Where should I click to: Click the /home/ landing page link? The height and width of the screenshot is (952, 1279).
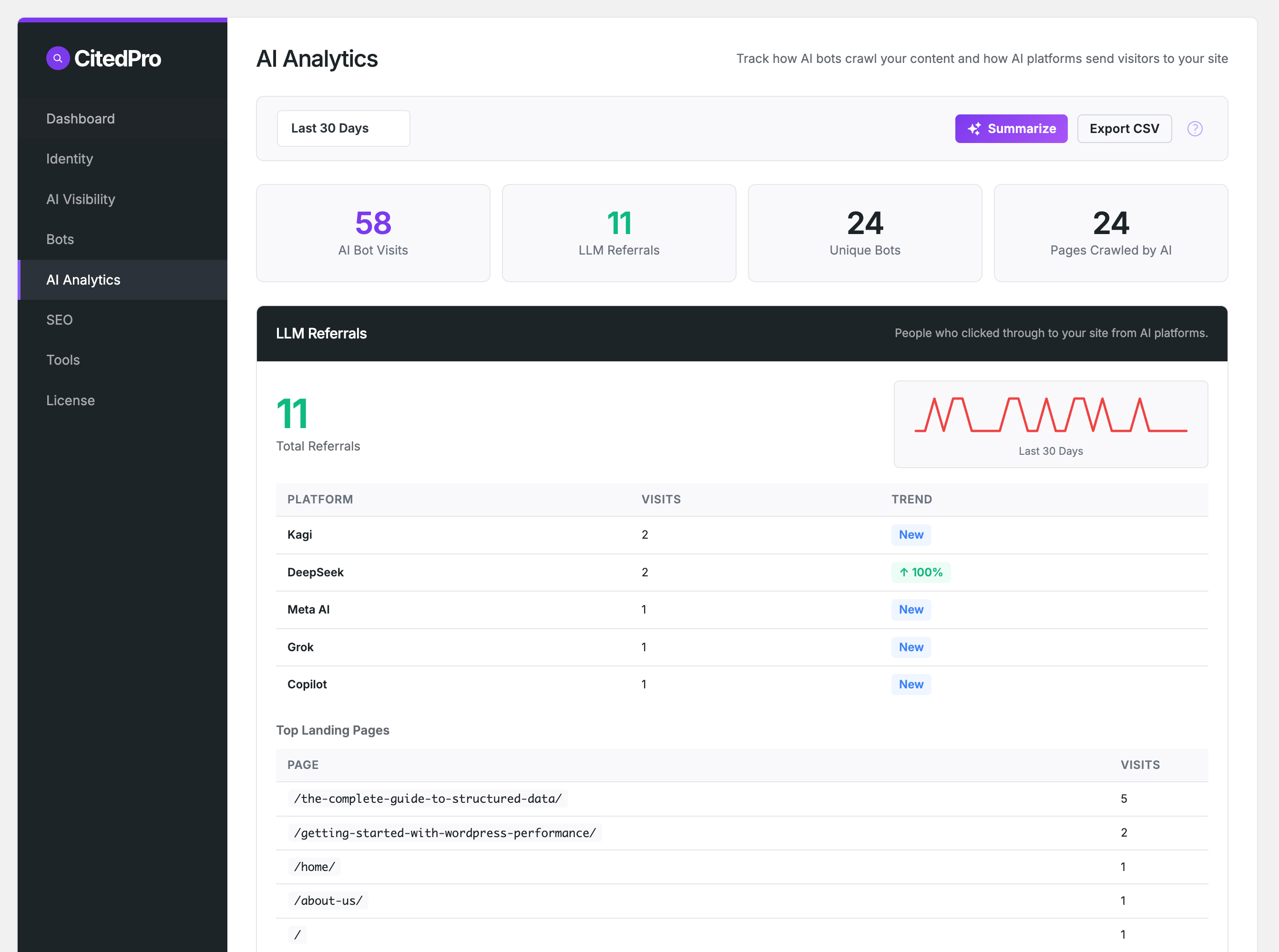pyautogui.click(x=315, y=866)
